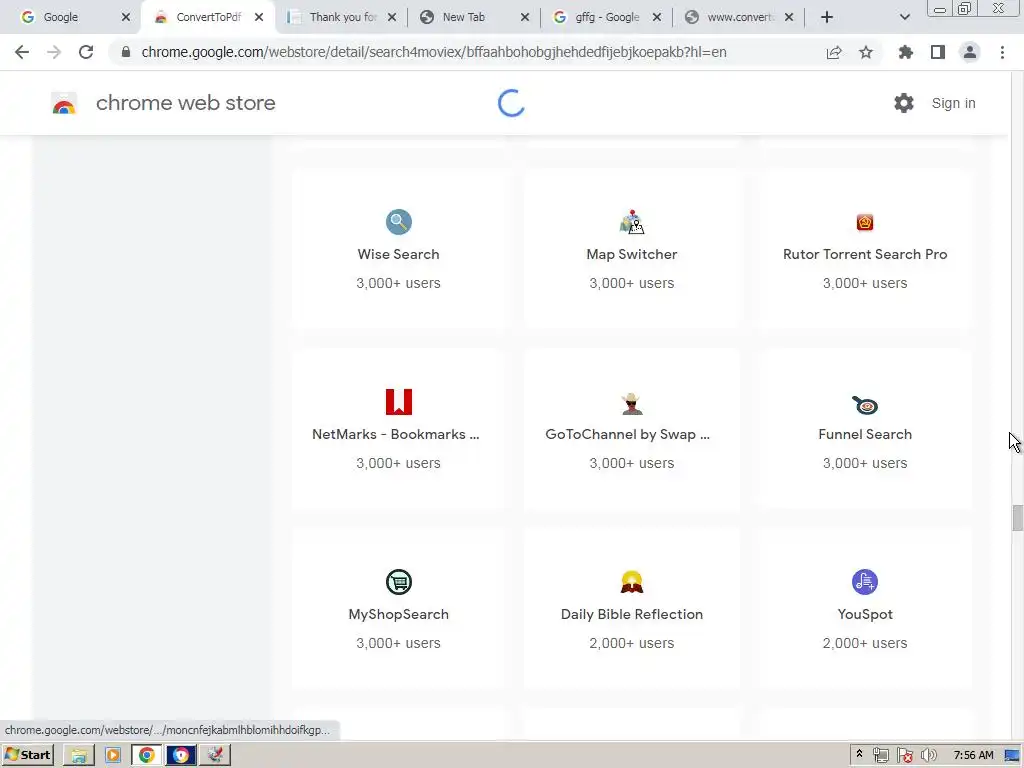Open the MyShopSearch cart icon
This screenshot has height=768, width=1024.
click(398, 582)
